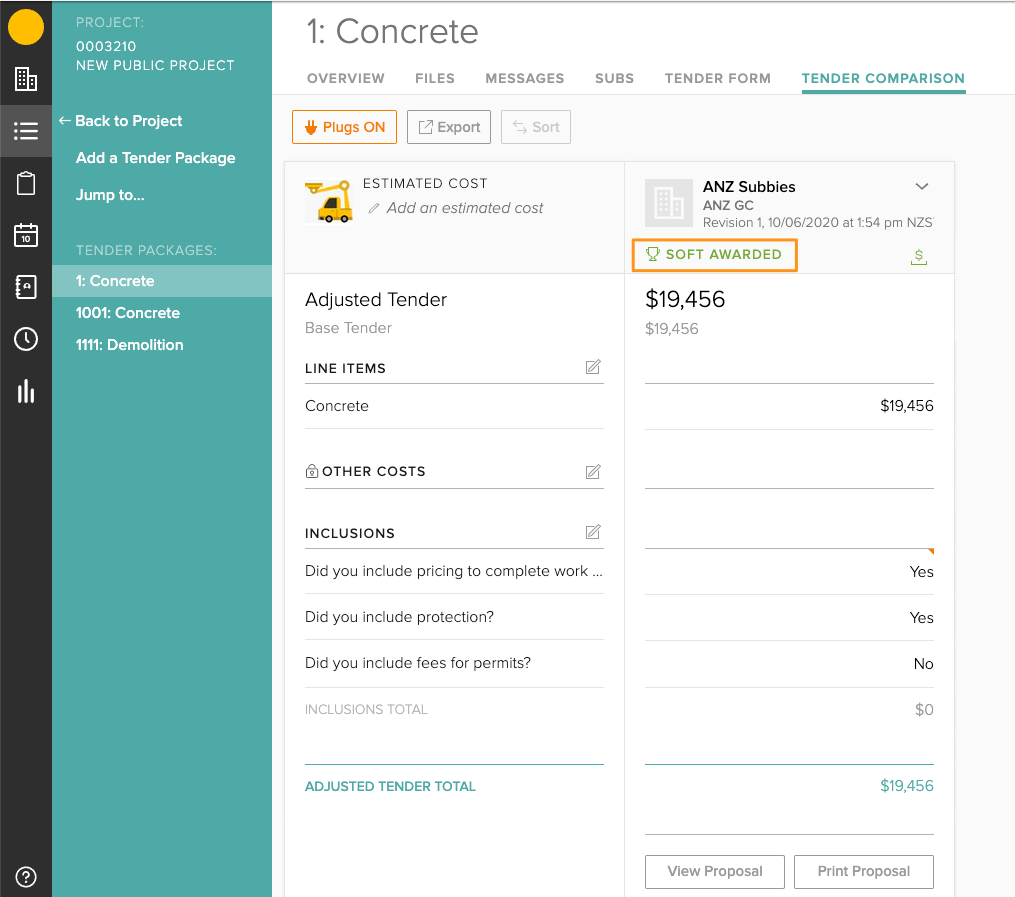
Task: Open the calendar icon in sidebar
Action: [x=26, y=235]
